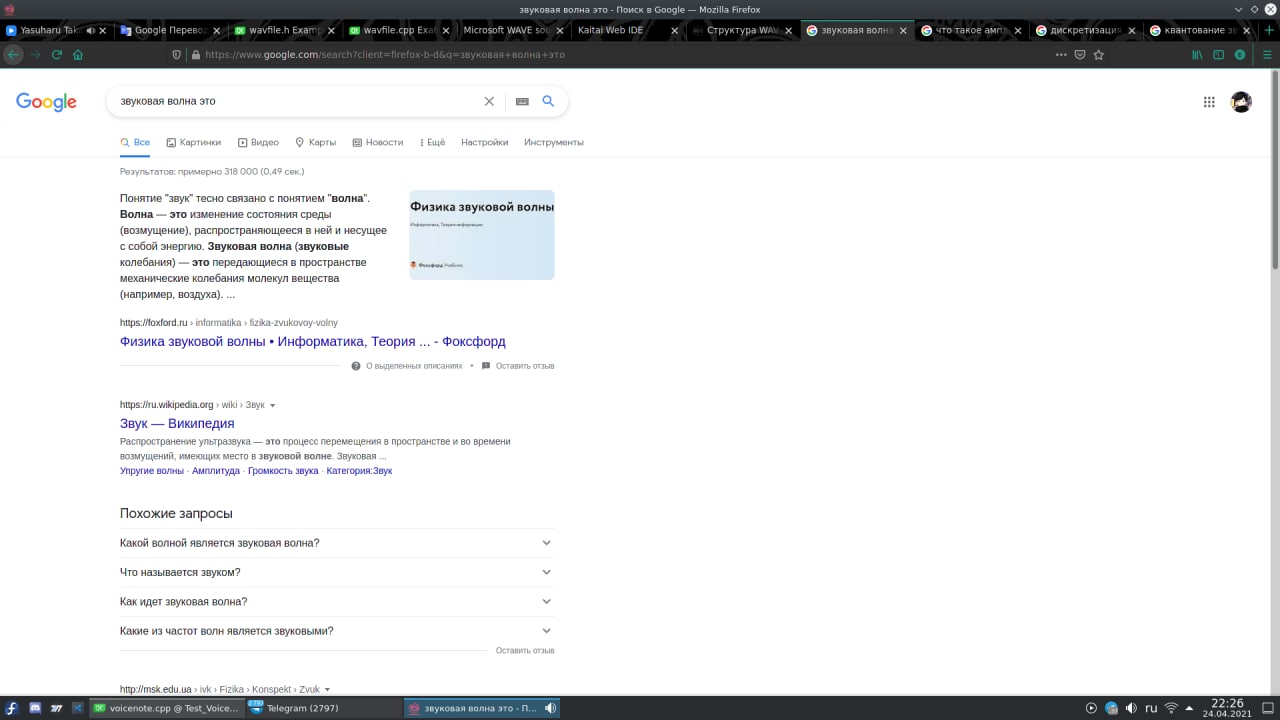This screenshot has width=1280, height=720.
Task: Click the Google logo
Action: coord(46,102)
